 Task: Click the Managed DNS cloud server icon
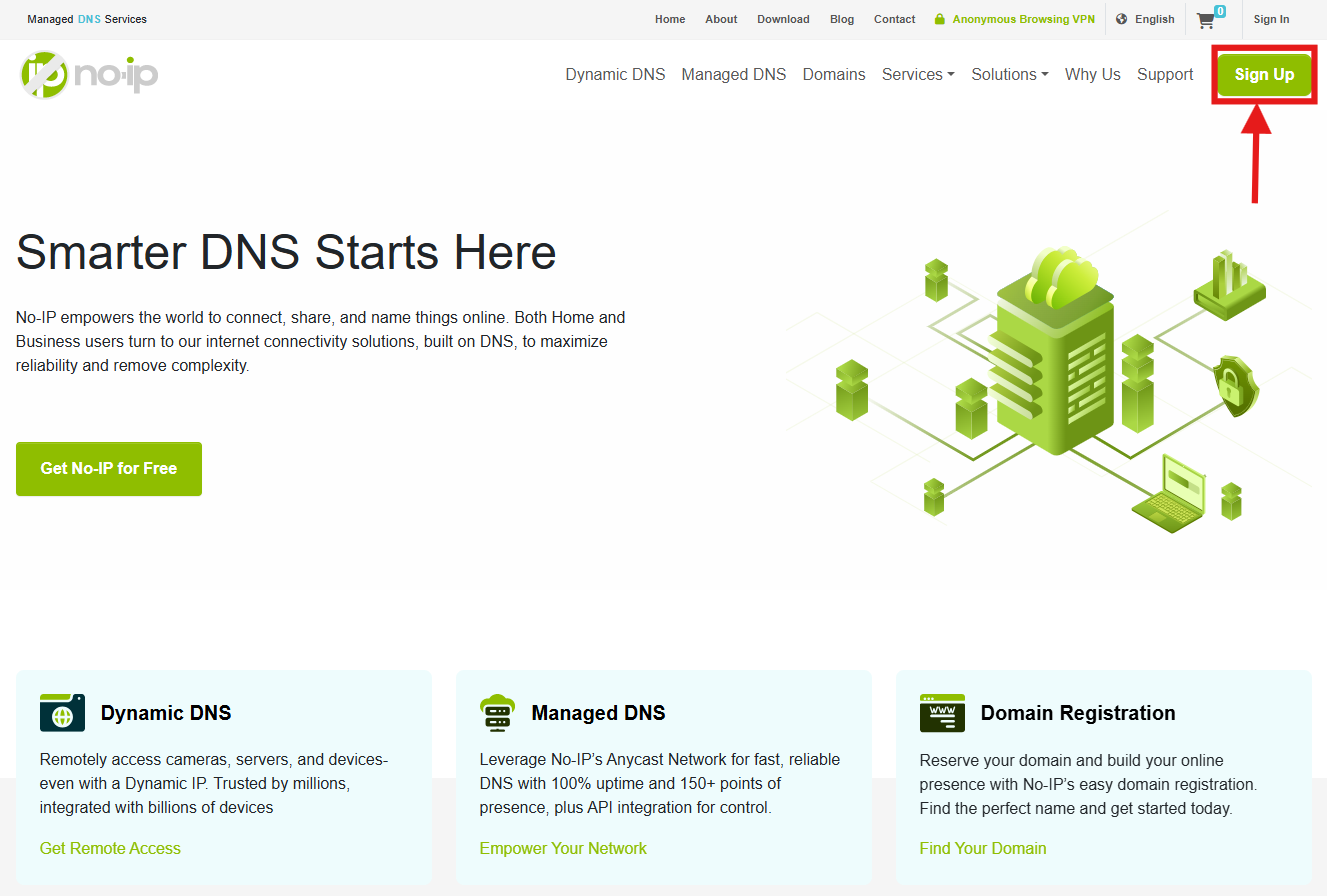coord(497,713)
